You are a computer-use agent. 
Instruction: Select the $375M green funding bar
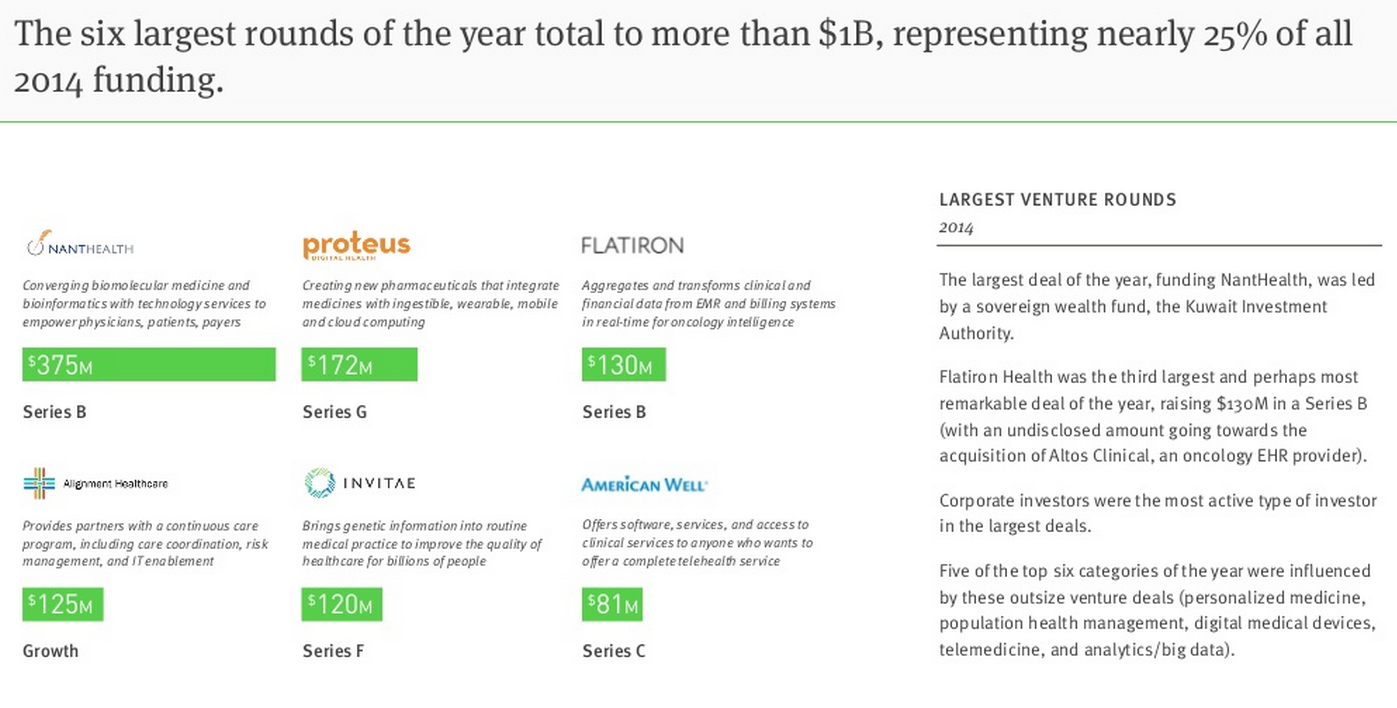[x=149, y=365]
